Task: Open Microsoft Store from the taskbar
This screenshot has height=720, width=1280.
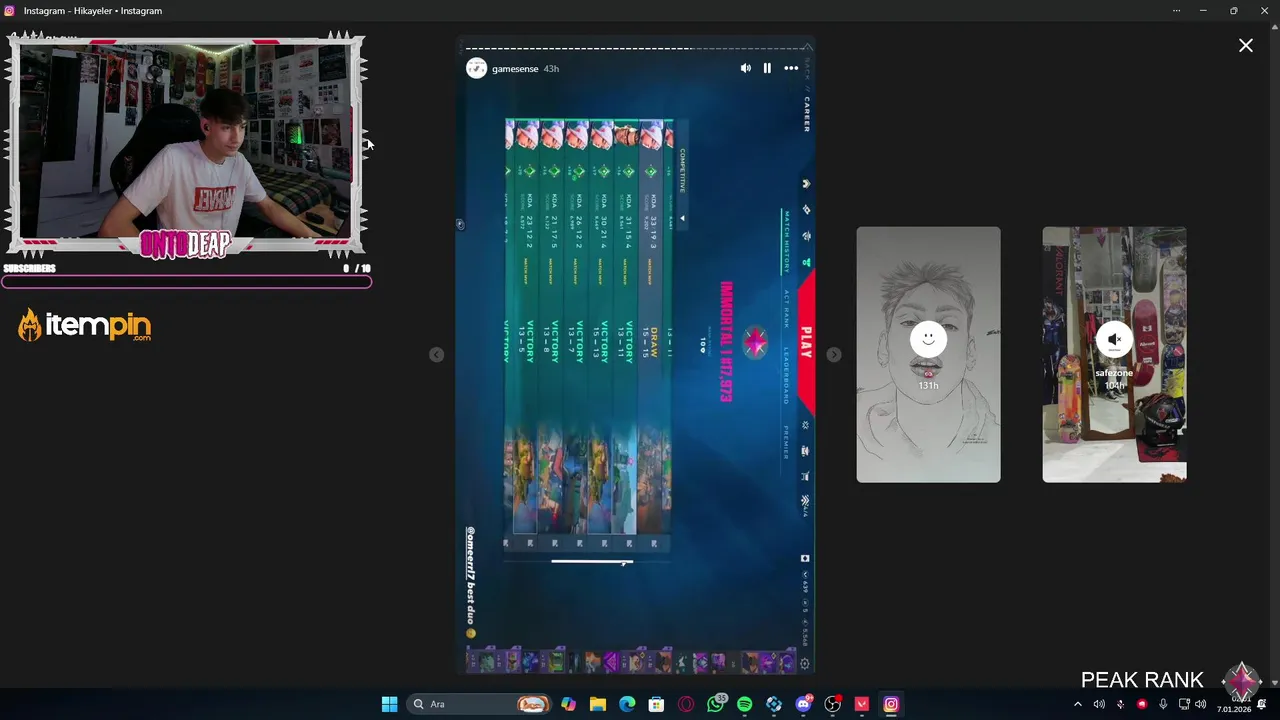Action: pos(656,704)
